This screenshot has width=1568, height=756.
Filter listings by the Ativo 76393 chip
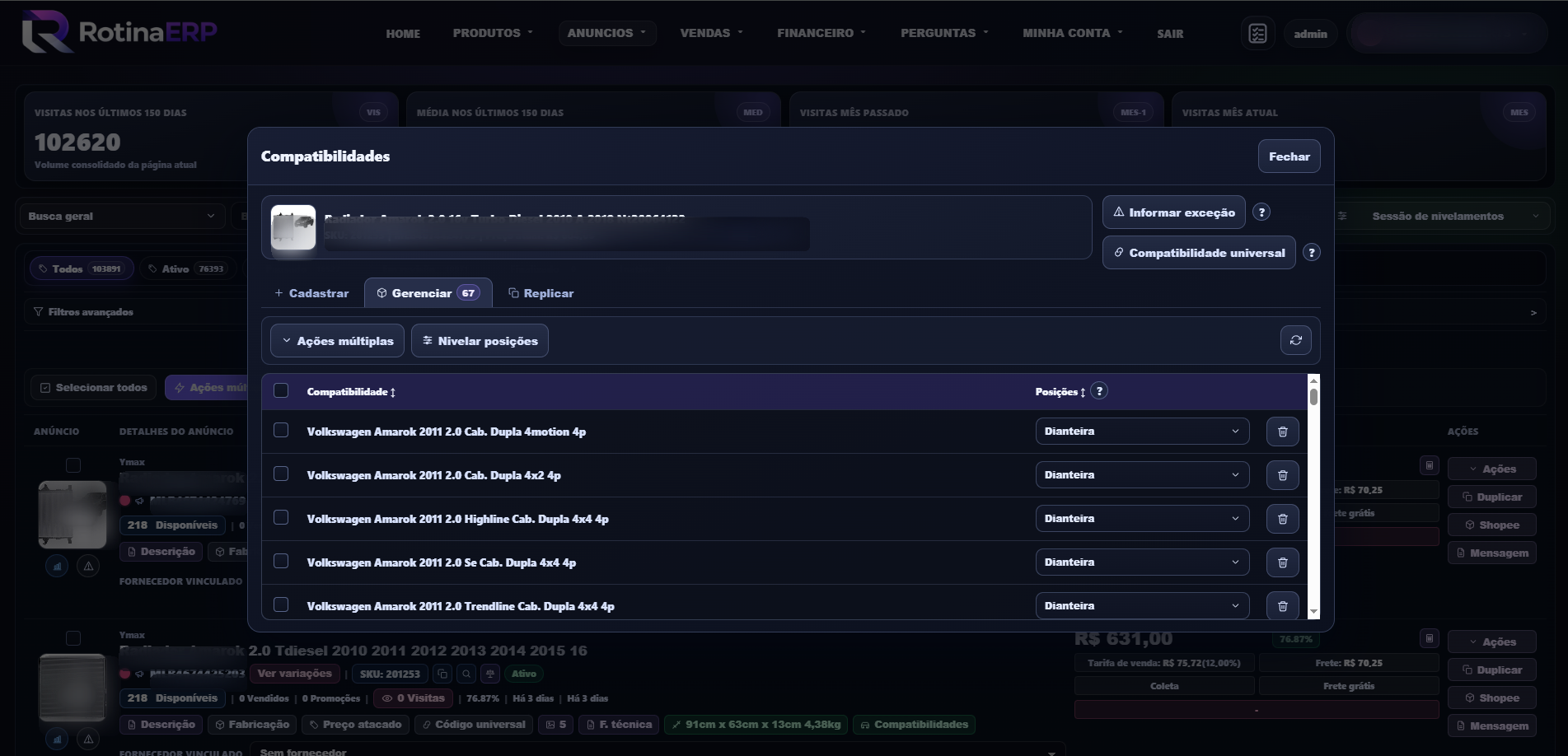pos(187,269)
